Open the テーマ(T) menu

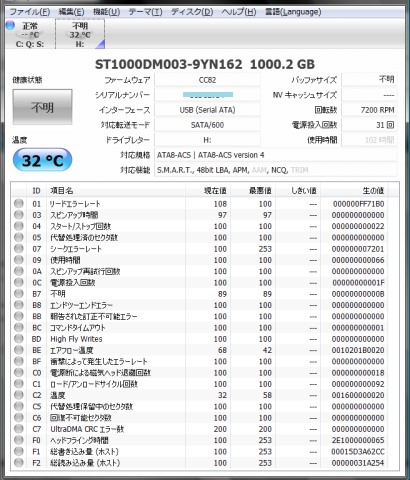click(x=146, y=12)
